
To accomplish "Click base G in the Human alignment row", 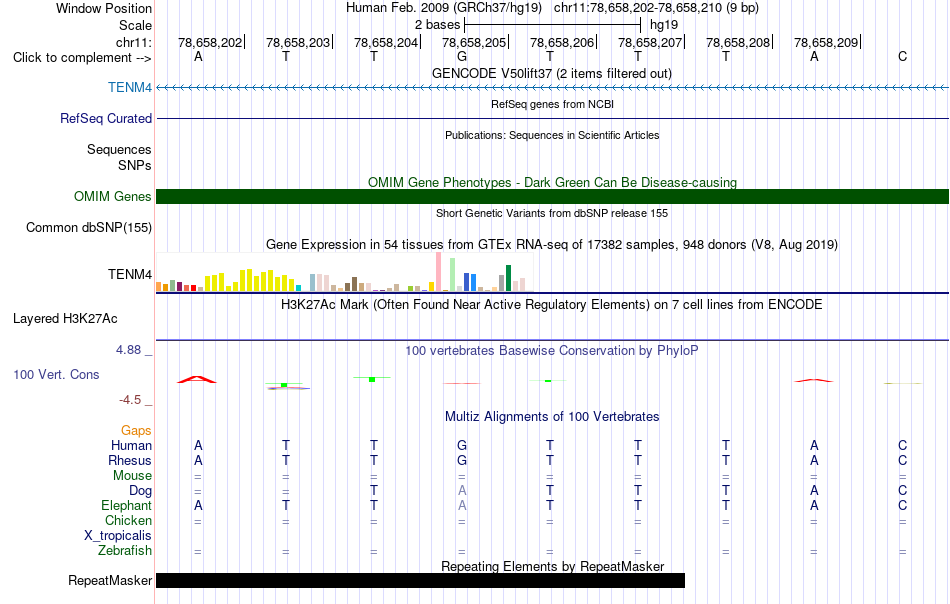I will click(x=462, y=446).
